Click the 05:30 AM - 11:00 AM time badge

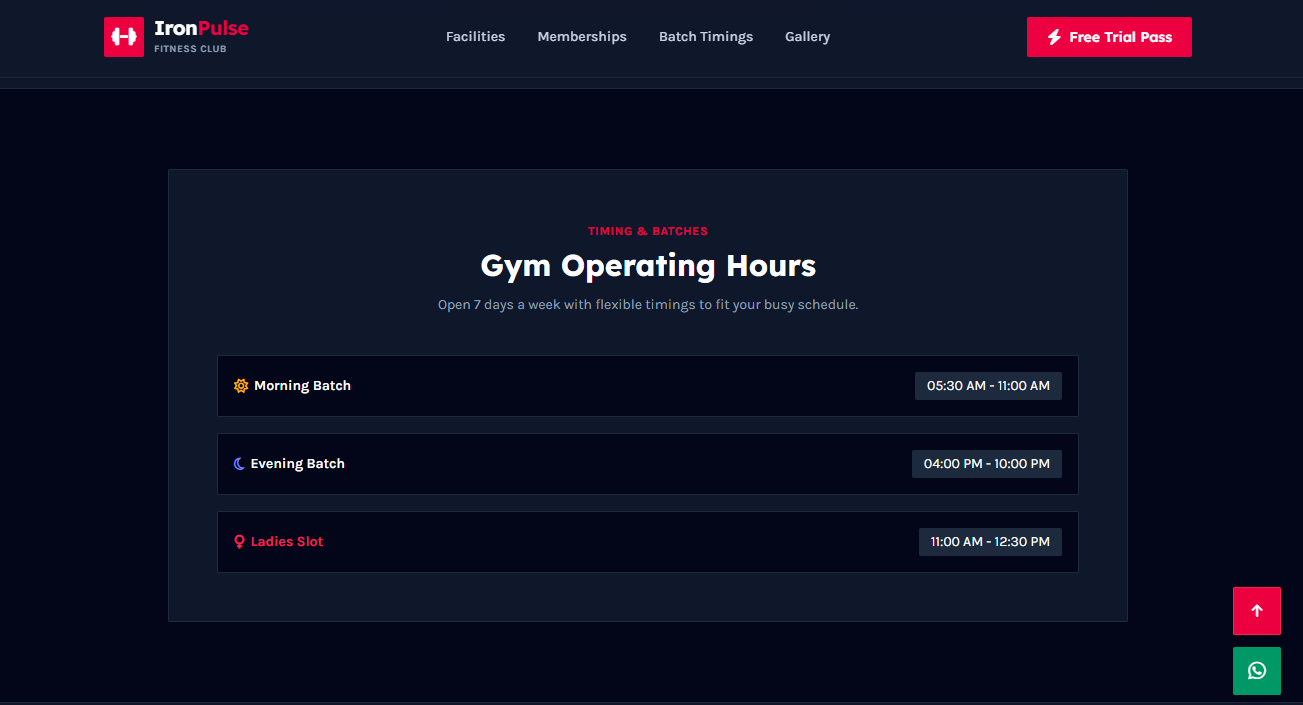tap(988, 386)
